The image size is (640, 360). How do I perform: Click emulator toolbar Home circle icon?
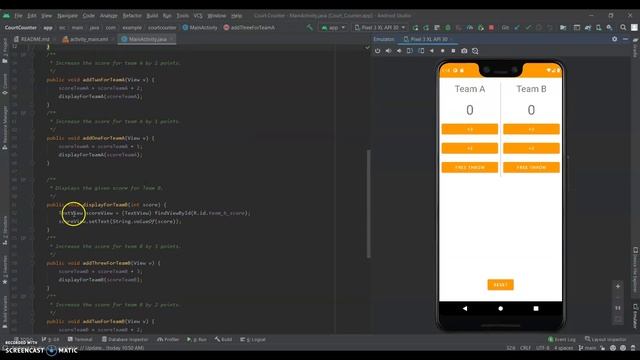[x=442, y=51]
